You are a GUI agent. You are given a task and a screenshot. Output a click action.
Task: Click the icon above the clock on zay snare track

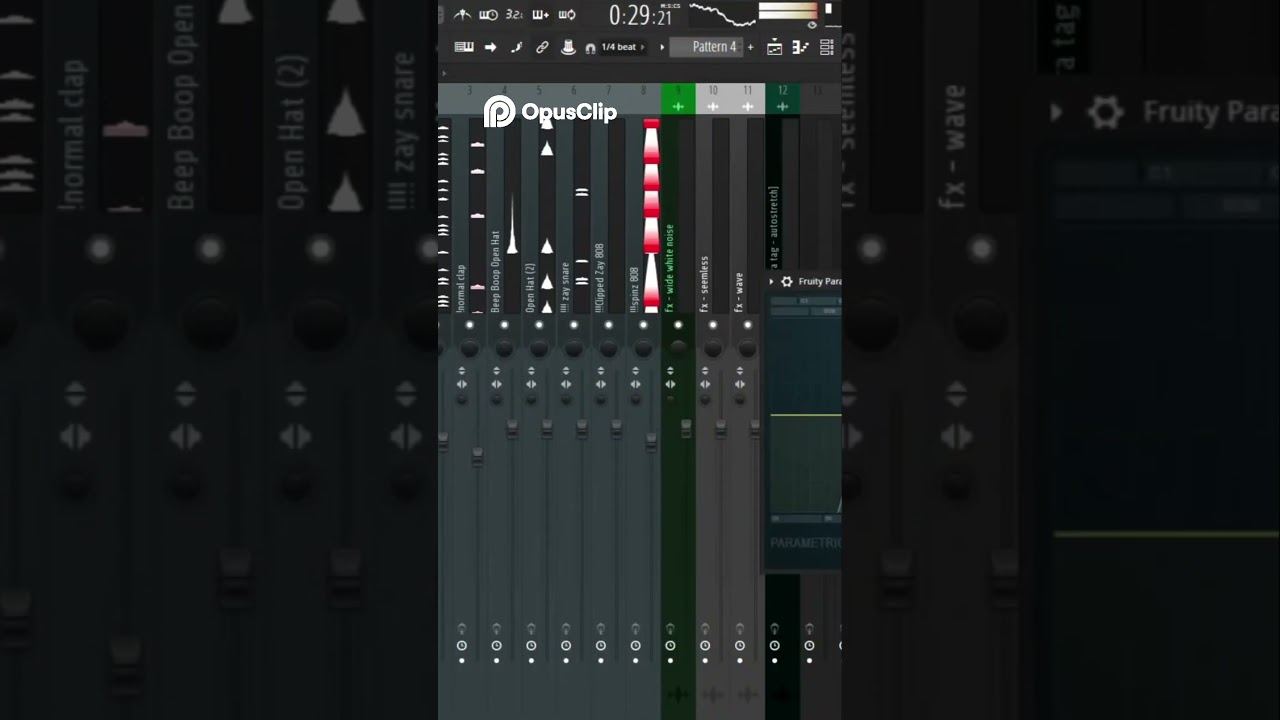point(566,628)
